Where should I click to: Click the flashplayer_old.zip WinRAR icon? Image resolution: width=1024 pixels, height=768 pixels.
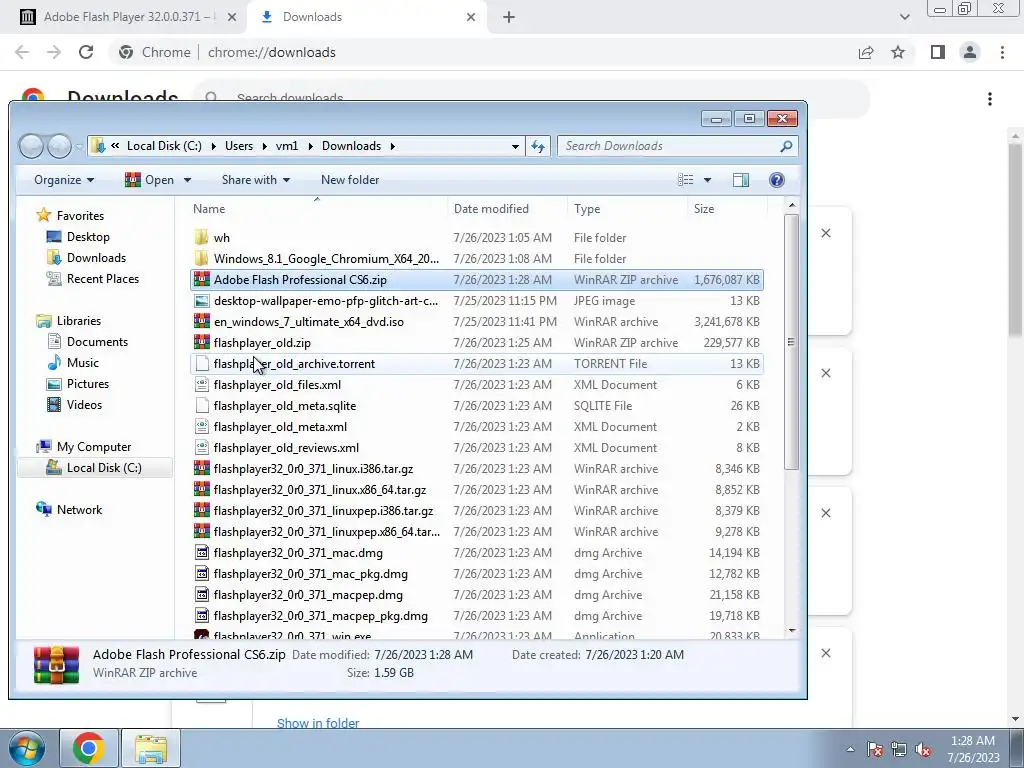pyautogui.click(x=202, y=342)
